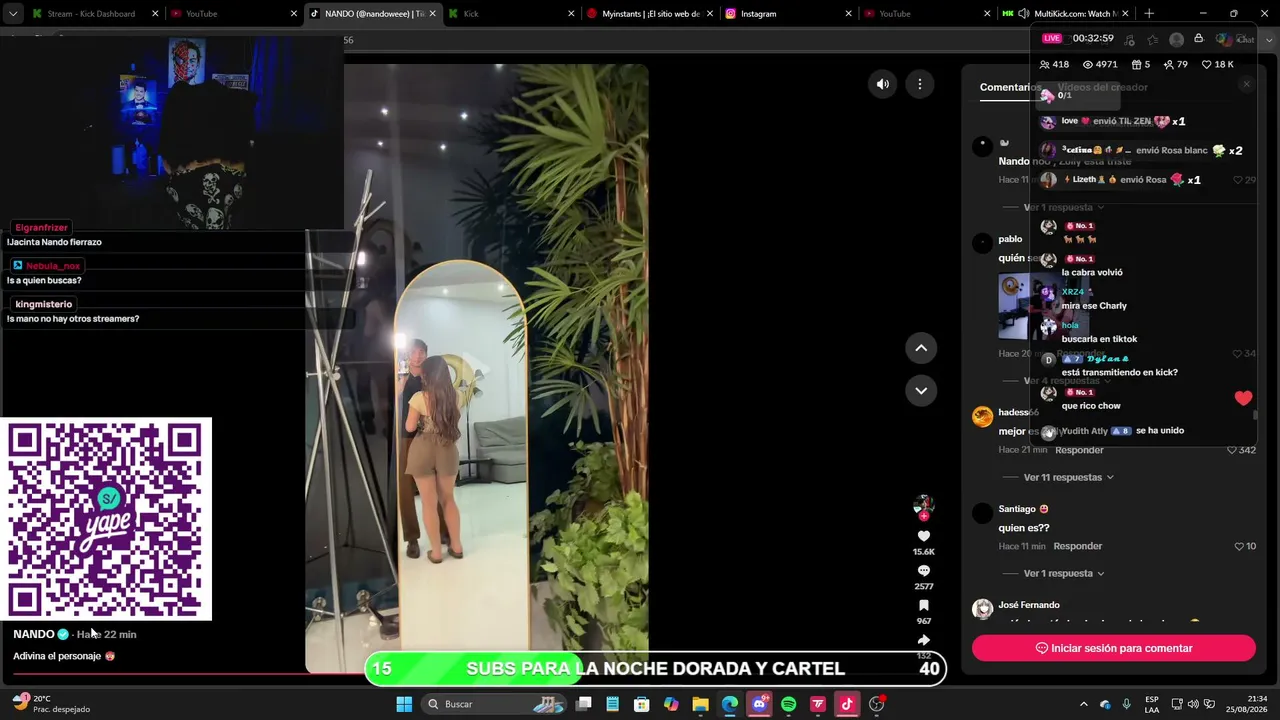
Task: Switch to the Instagram browser tab
Action: [788, 14]
